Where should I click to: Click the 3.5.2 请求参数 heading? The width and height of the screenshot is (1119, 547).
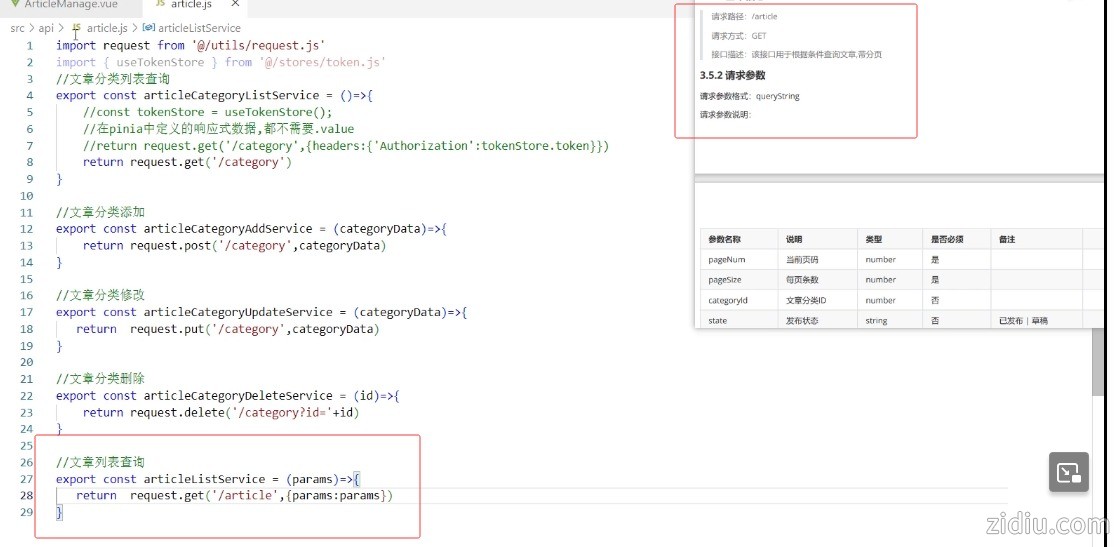coord(733,75)
